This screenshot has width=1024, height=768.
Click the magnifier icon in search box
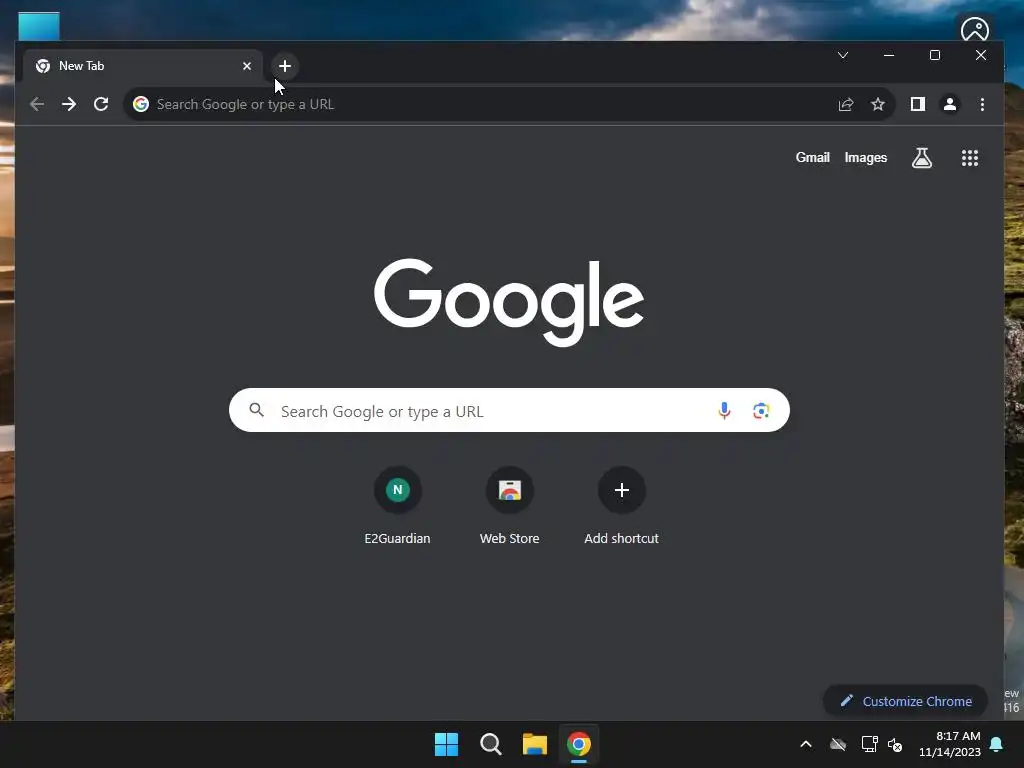click(257, 410)
